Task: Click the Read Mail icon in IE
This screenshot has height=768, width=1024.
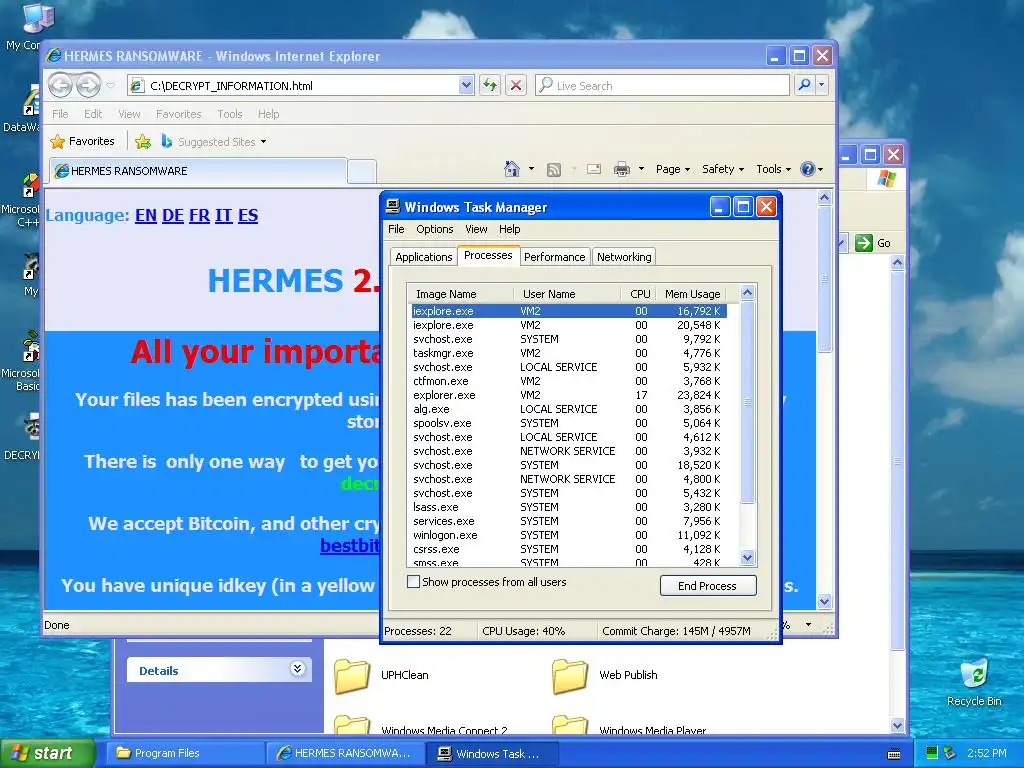Action: 594,169
